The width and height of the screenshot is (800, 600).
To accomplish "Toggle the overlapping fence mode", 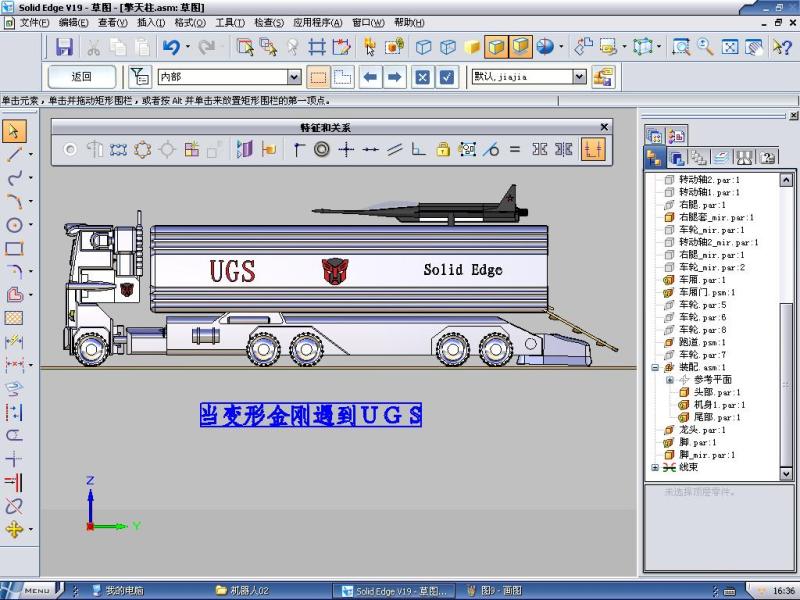I will 342,77.
